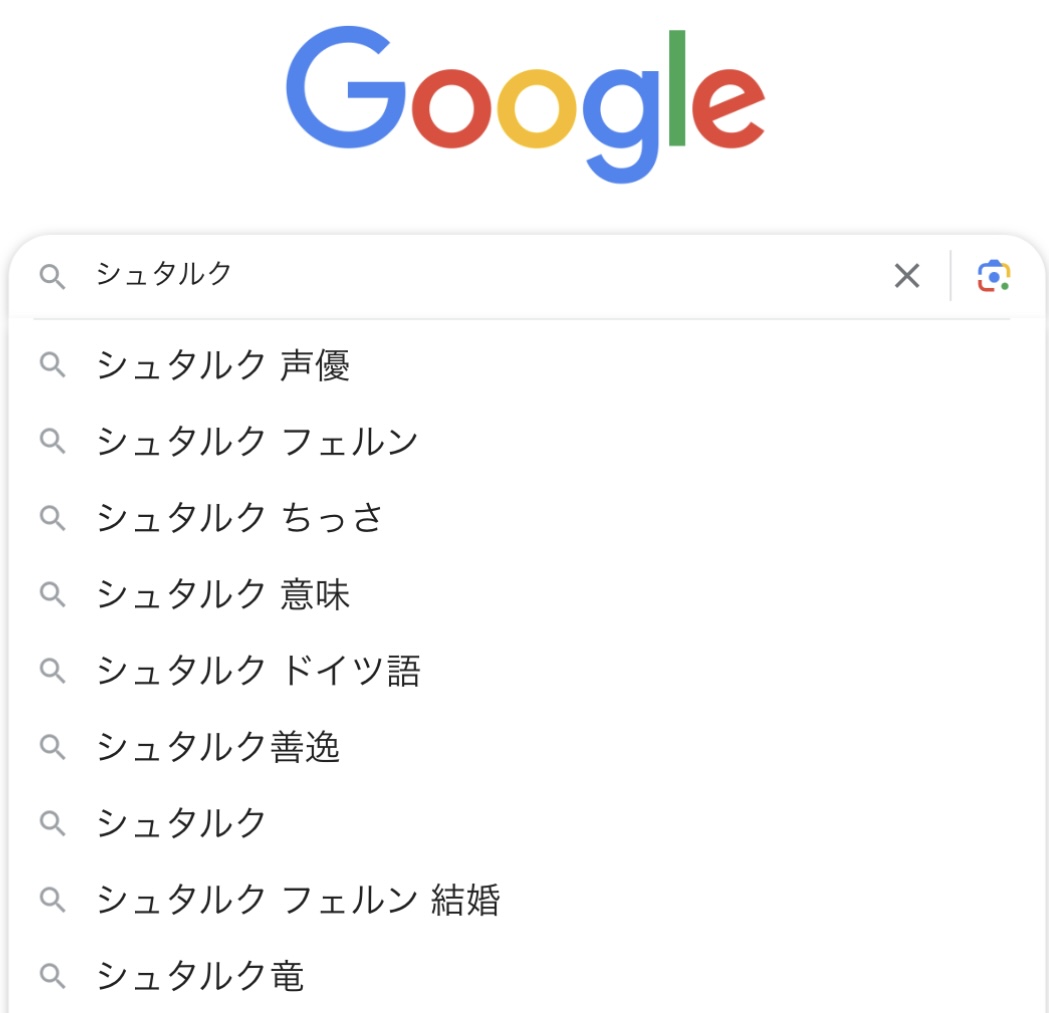Image resolution: width=1049 pixels, height=1013 pixels.
Task: Choose the シュタルク ちっさ suggestion
Action: [x=240, y=518]
